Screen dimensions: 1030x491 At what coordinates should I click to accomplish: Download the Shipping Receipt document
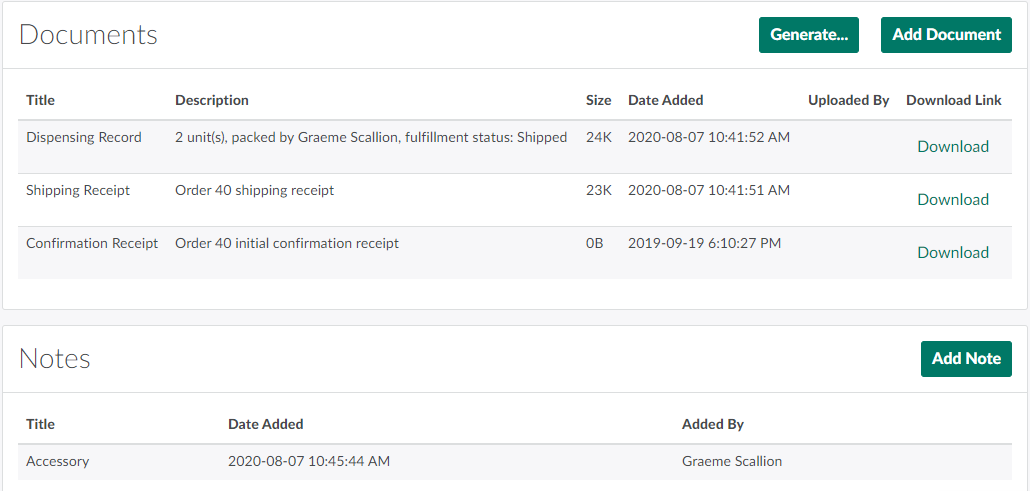point(953,200)
